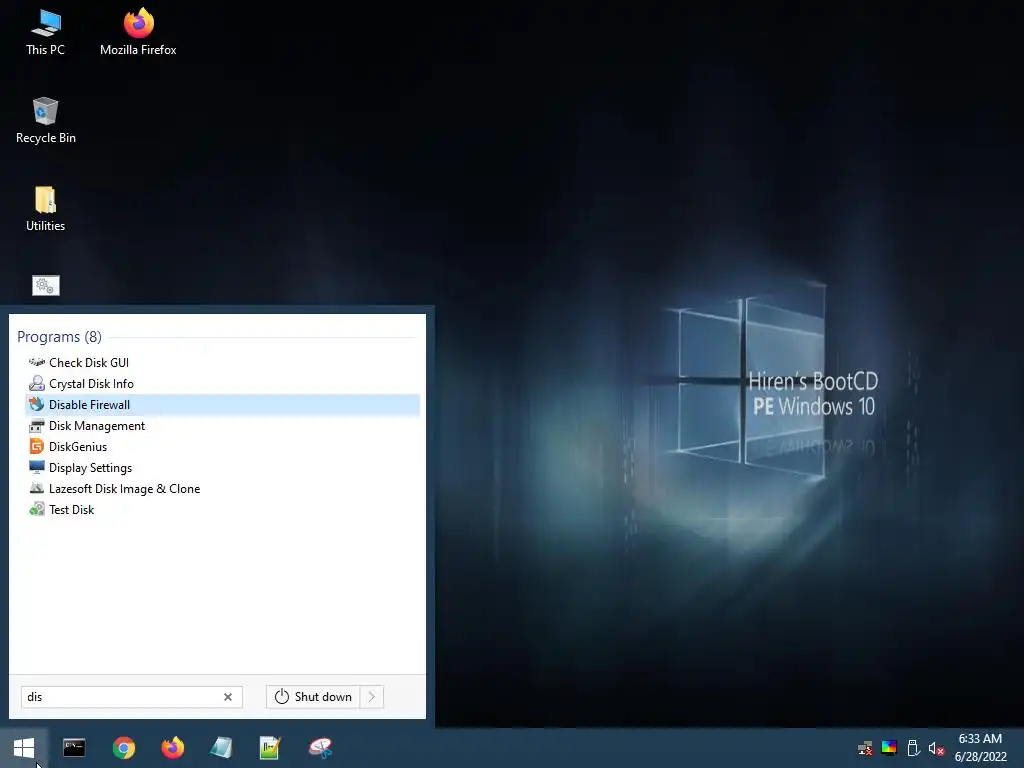Open the blue notebook taskbar icon

(221, 748)
